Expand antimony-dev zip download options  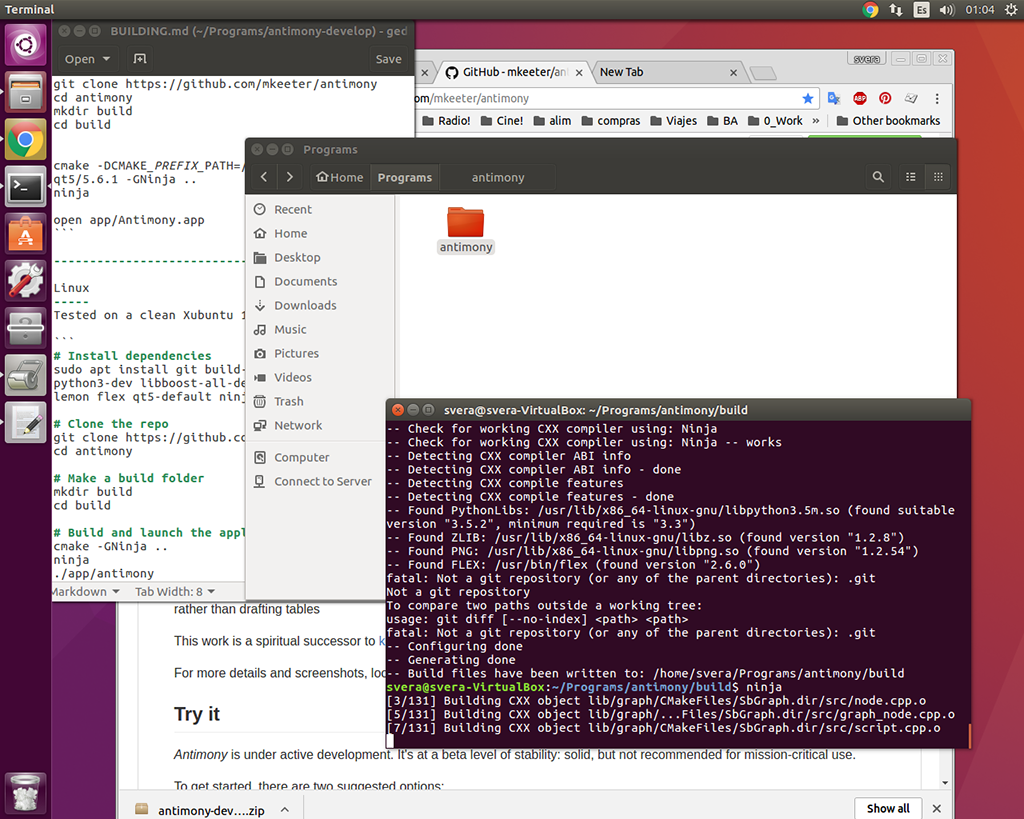coord(285,810)
